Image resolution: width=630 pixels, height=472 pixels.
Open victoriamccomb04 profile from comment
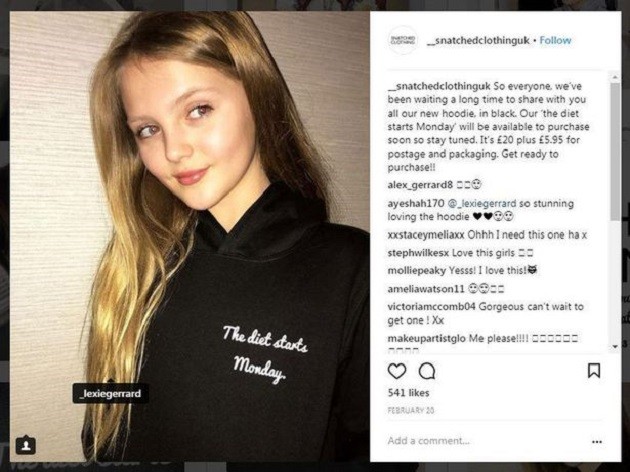[x=432, y=307]
